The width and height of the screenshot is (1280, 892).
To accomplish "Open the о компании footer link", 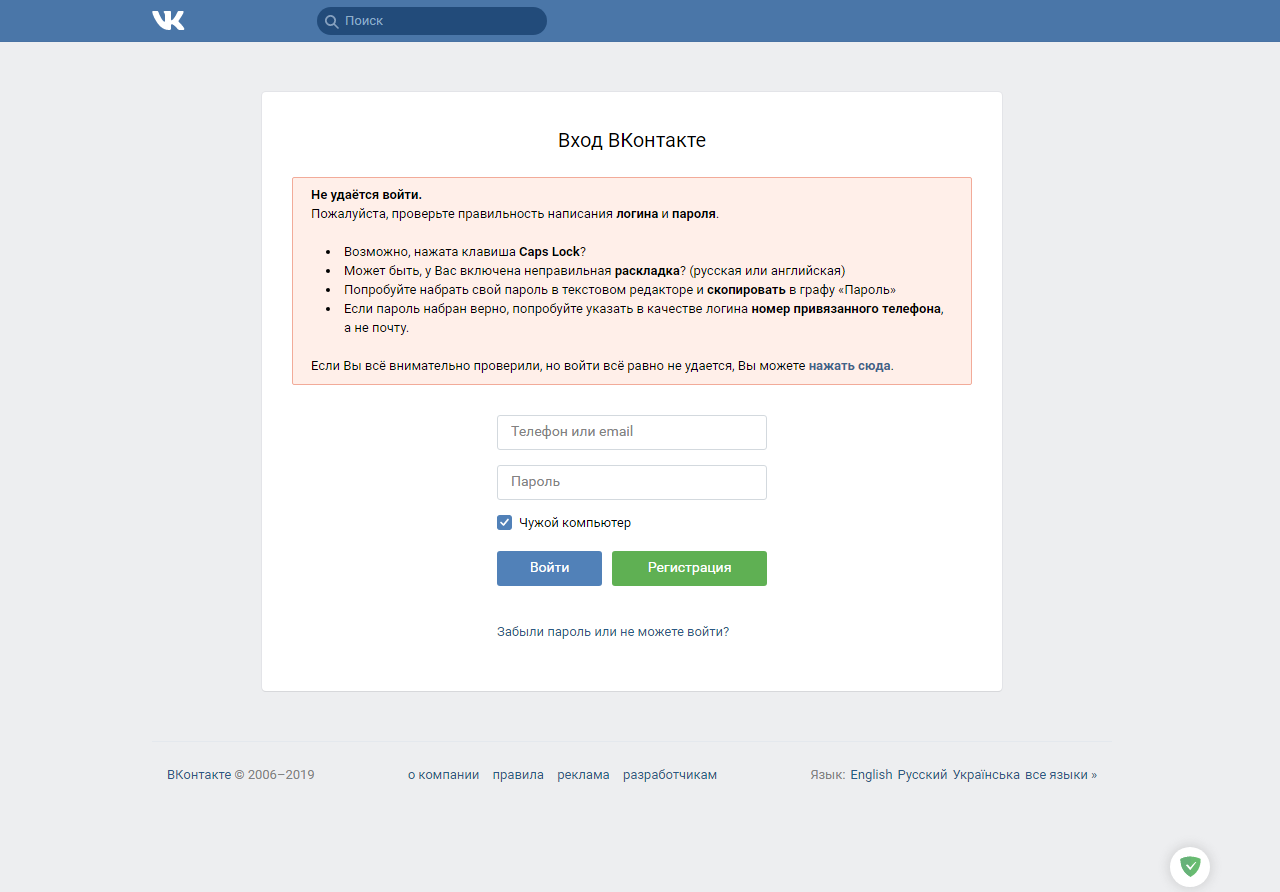I will [443, 775].
